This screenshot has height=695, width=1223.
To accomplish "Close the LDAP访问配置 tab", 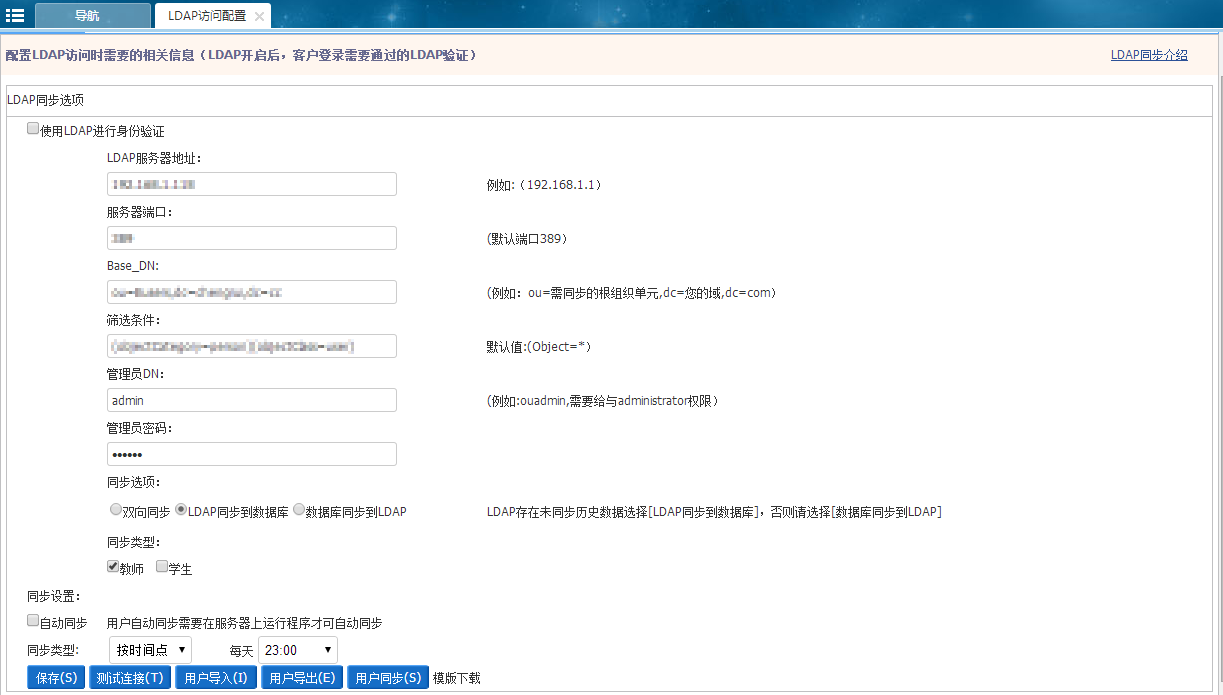I will coord(259,17).
